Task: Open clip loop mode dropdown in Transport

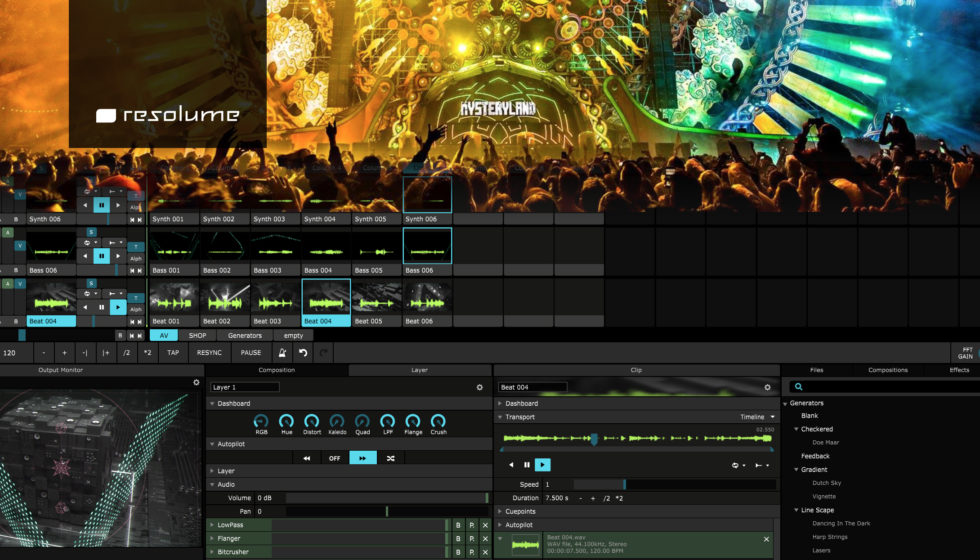Action: click(738, 465)
